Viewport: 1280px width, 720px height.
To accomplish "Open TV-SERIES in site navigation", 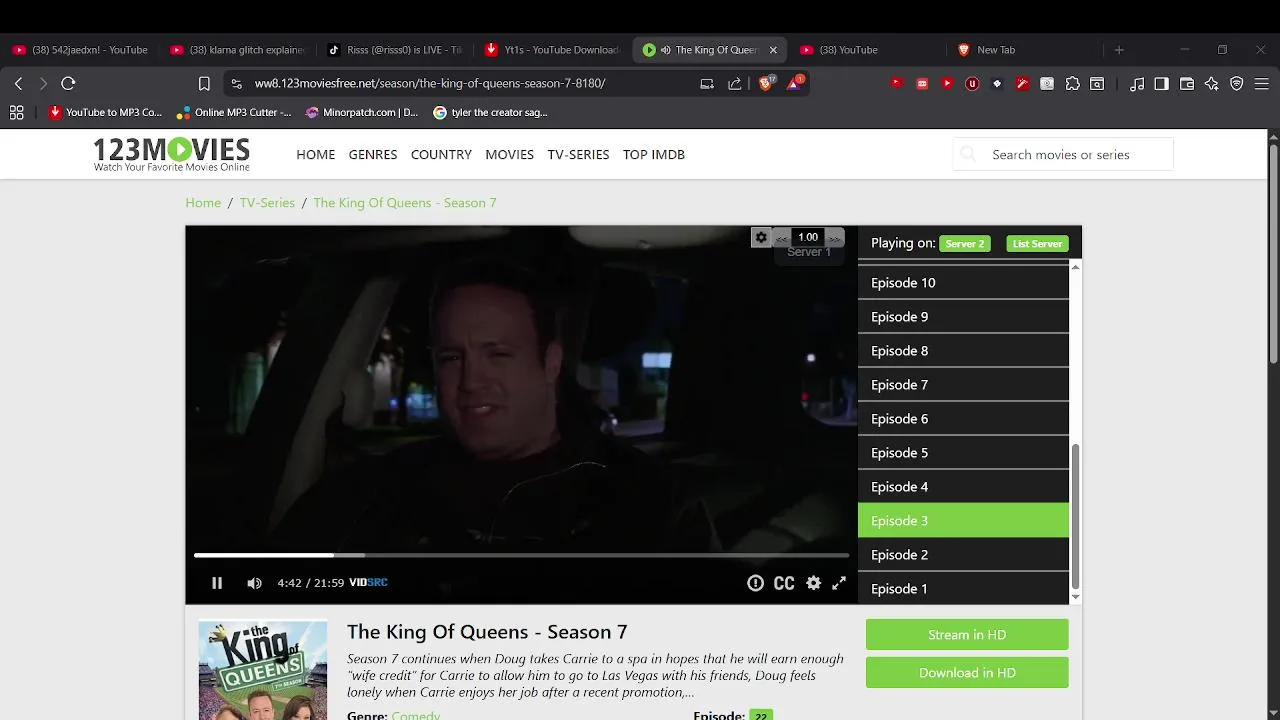I will click(x=578, y=154).
